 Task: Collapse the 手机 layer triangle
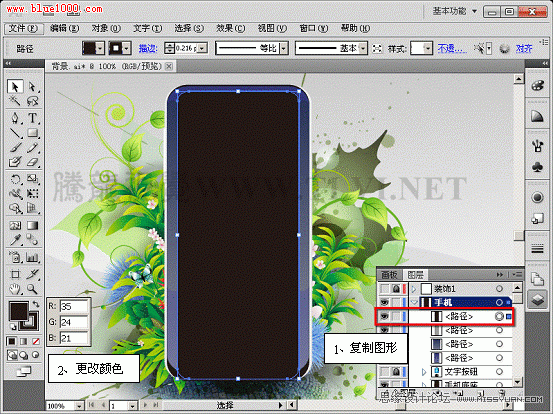click(414, 302)
